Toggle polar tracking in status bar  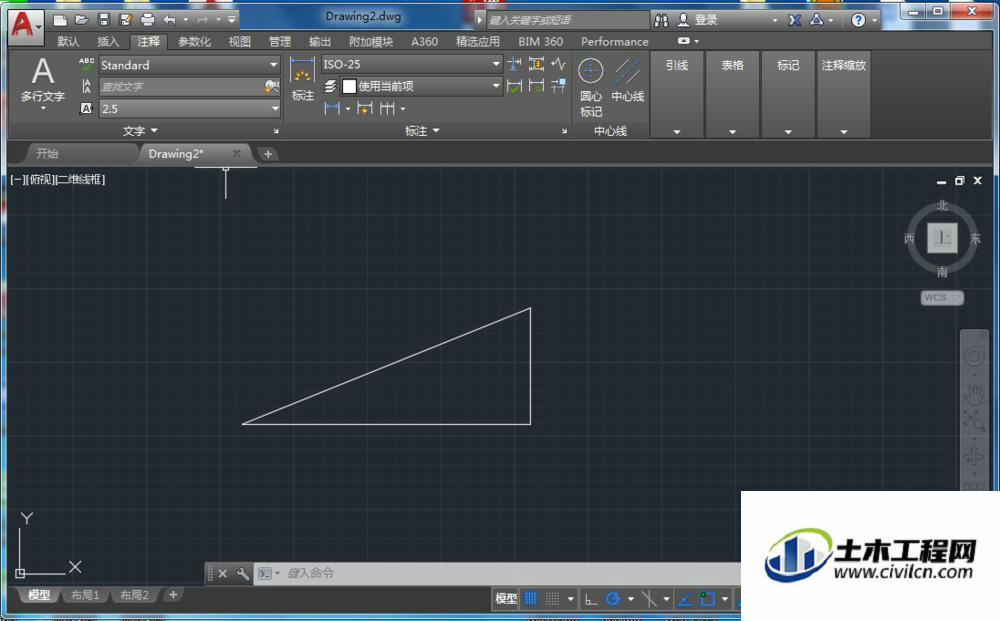[613, 599]
